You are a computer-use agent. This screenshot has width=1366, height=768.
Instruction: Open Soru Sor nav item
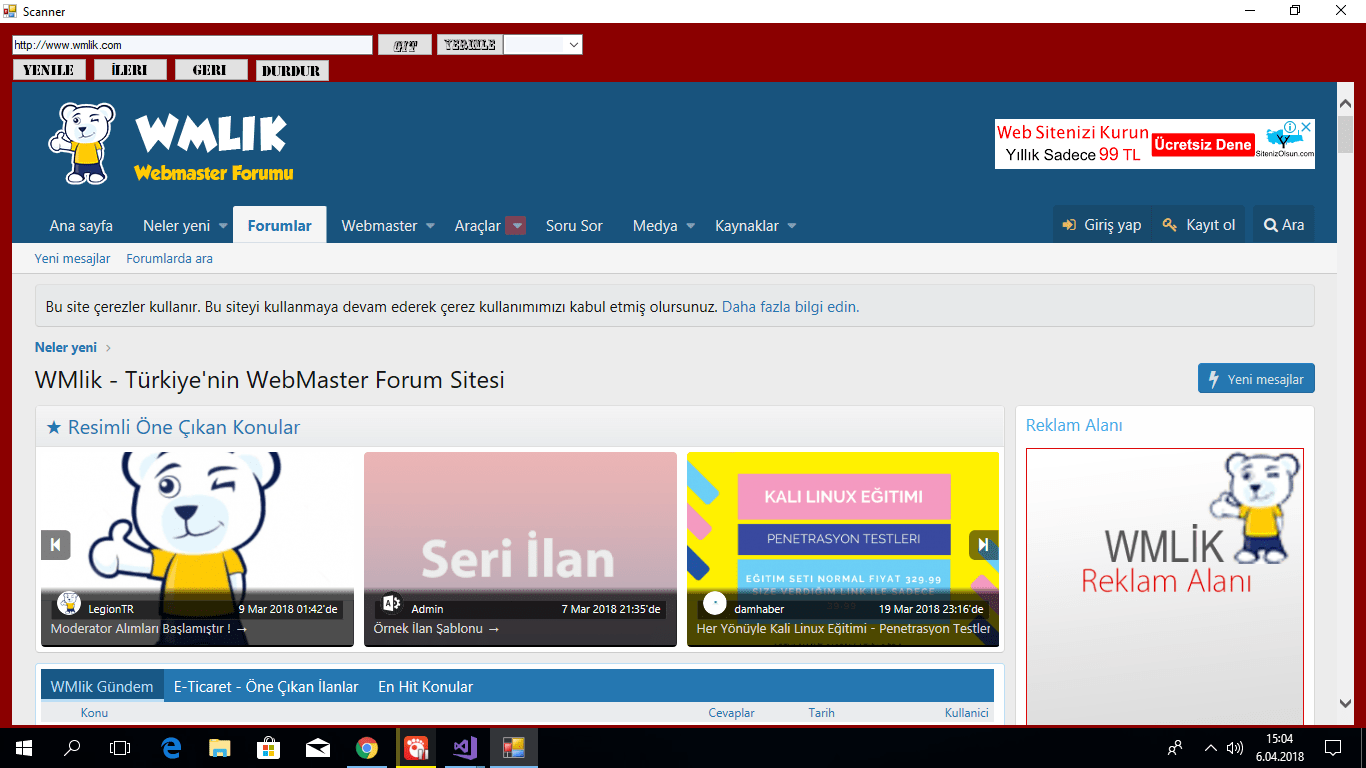574,226
